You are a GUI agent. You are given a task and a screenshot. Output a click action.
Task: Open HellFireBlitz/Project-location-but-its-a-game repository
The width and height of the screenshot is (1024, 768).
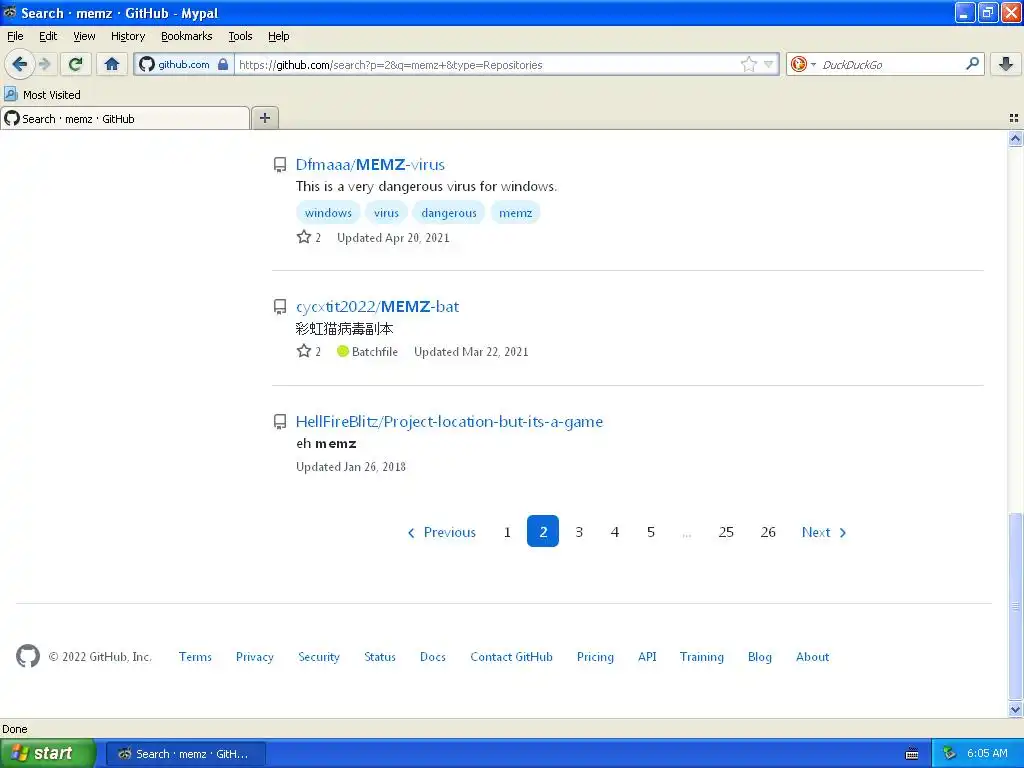tap(449, 421)
